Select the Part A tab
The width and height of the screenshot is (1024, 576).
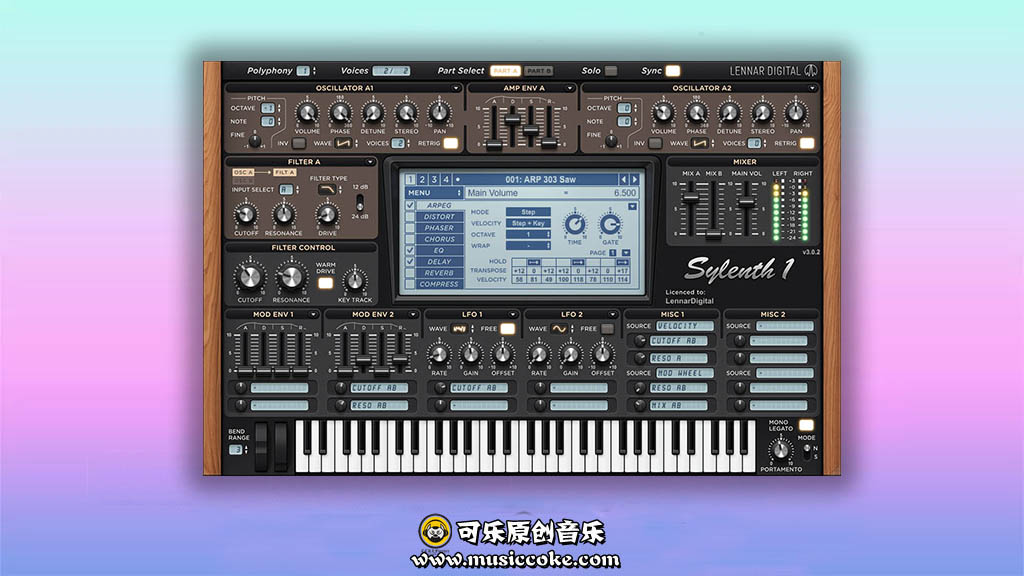point(505,71)
